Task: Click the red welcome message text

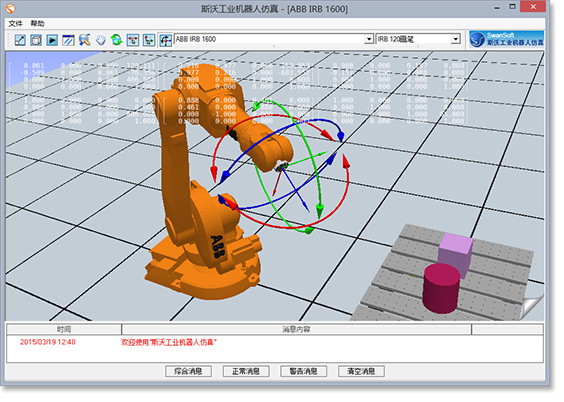Action: coord(169,342)
